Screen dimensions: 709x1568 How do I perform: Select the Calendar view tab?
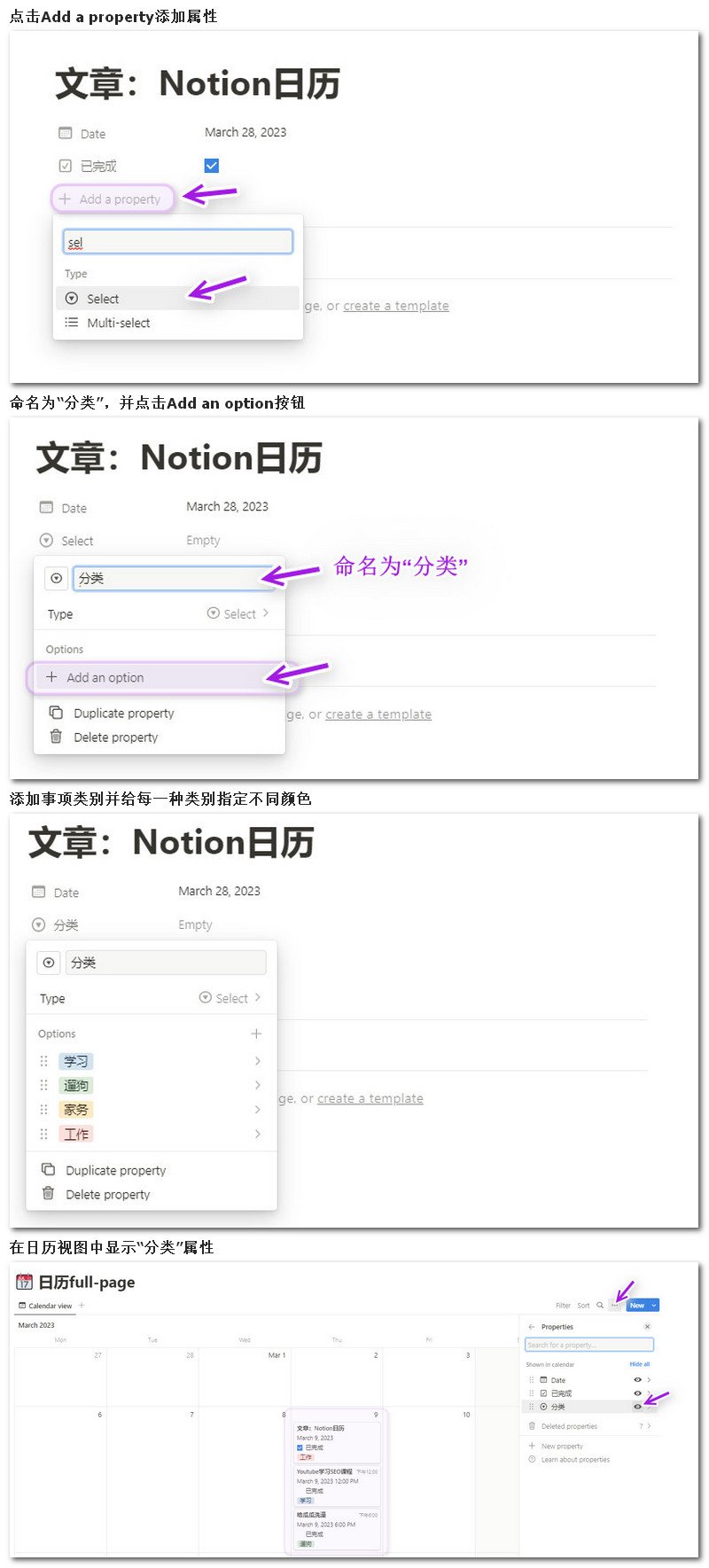[45, 1306]
